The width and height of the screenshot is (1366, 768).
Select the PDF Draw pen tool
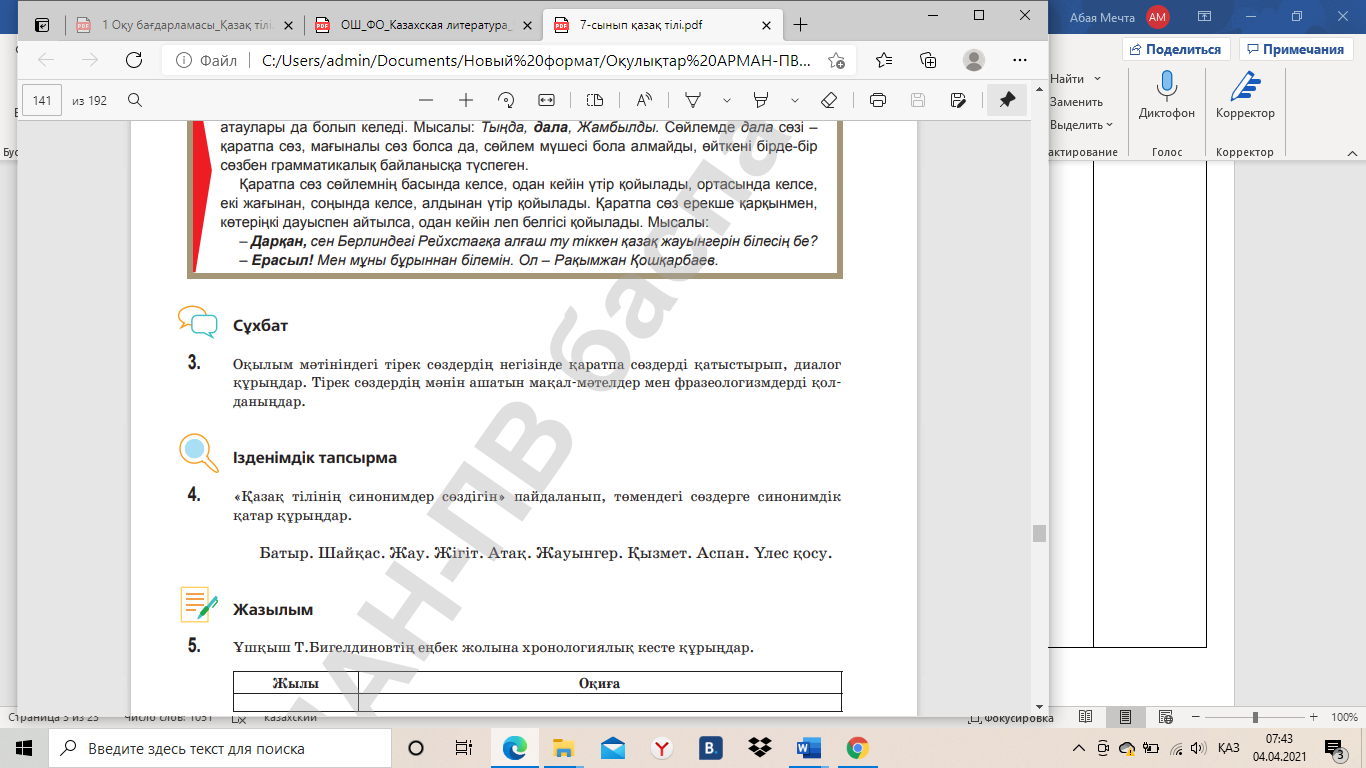[x=692, y=100]
